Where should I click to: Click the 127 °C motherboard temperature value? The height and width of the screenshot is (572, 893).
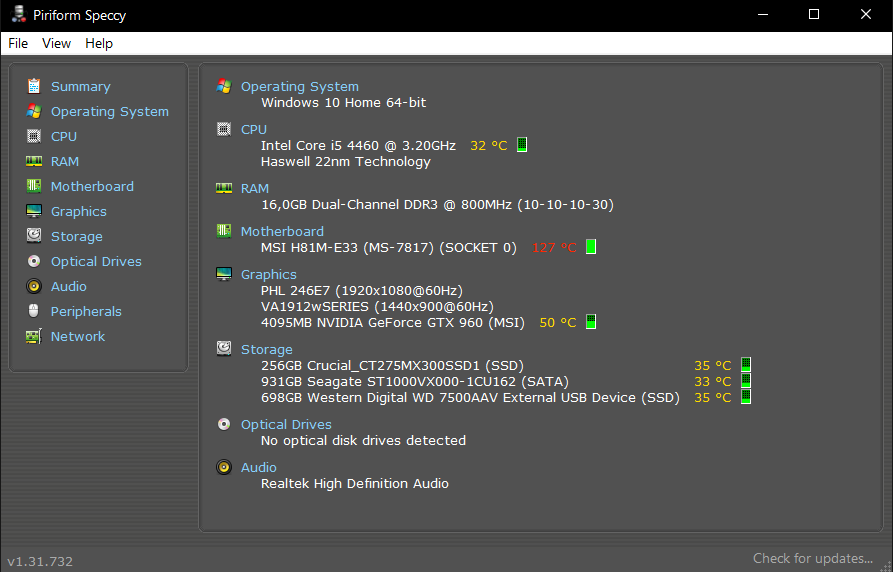(x=554, y=248)
